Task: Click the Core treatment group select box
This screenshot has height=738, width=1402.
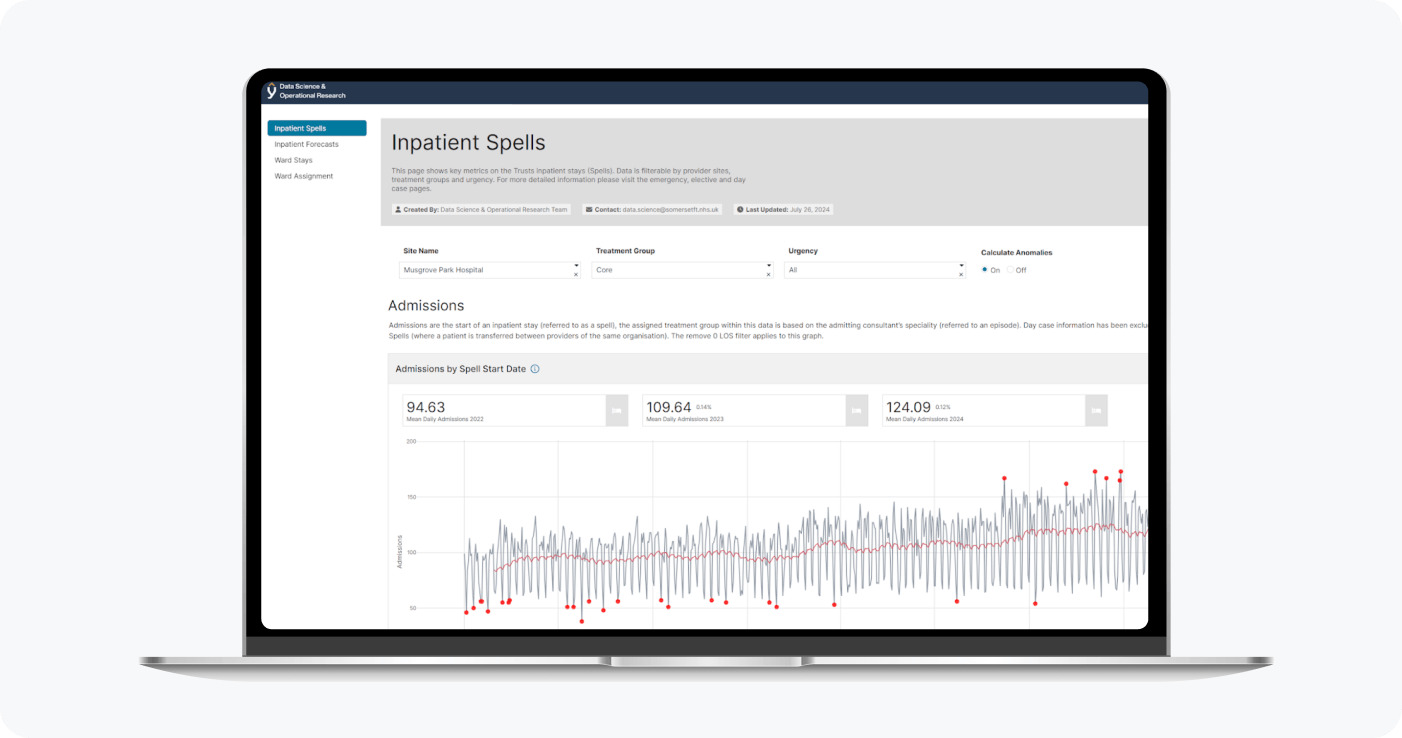Action: click(682, 270)
